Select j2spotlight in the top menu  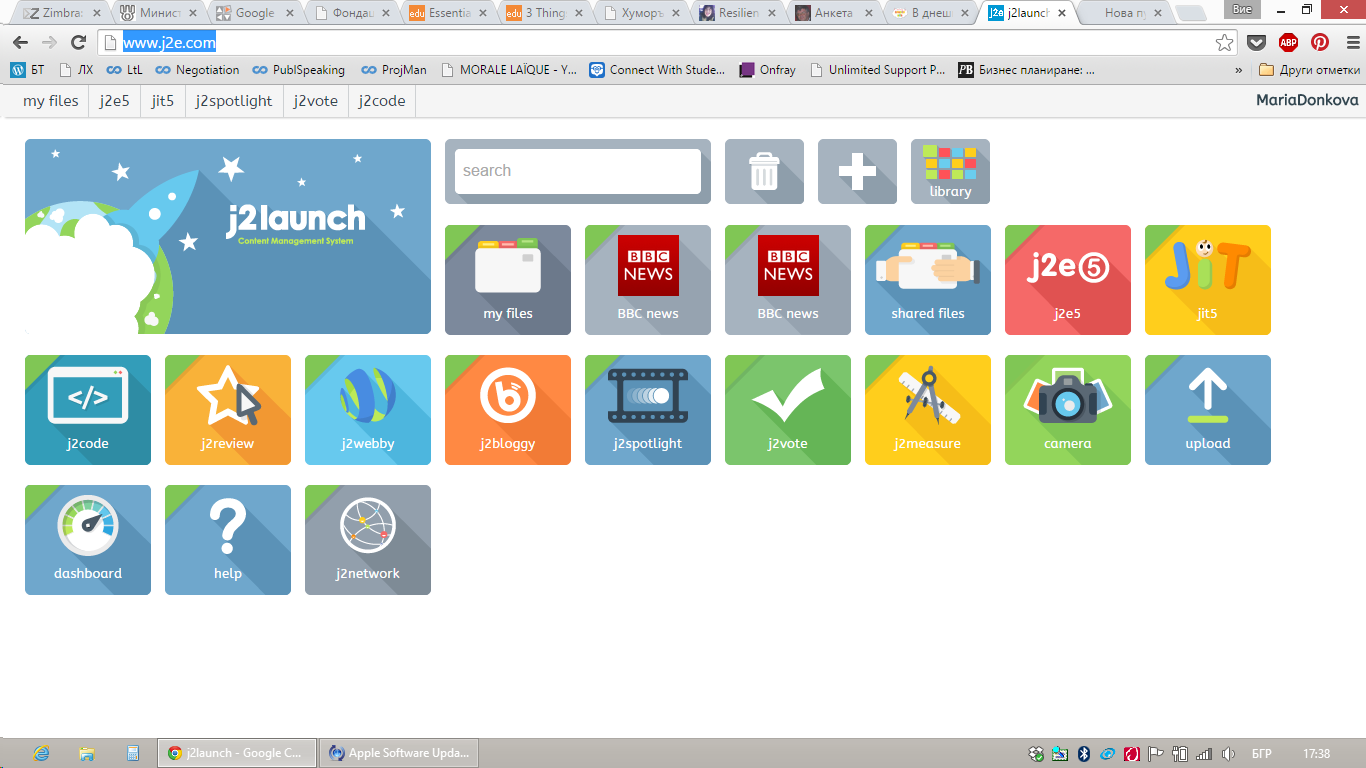[234, 101]
